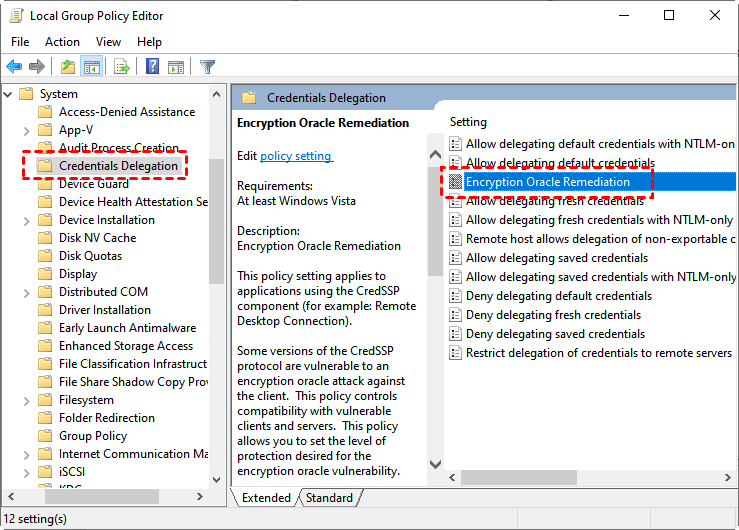Click description pane scrollbar down arrow
The image size is (739, 530).
click(435, 465)
